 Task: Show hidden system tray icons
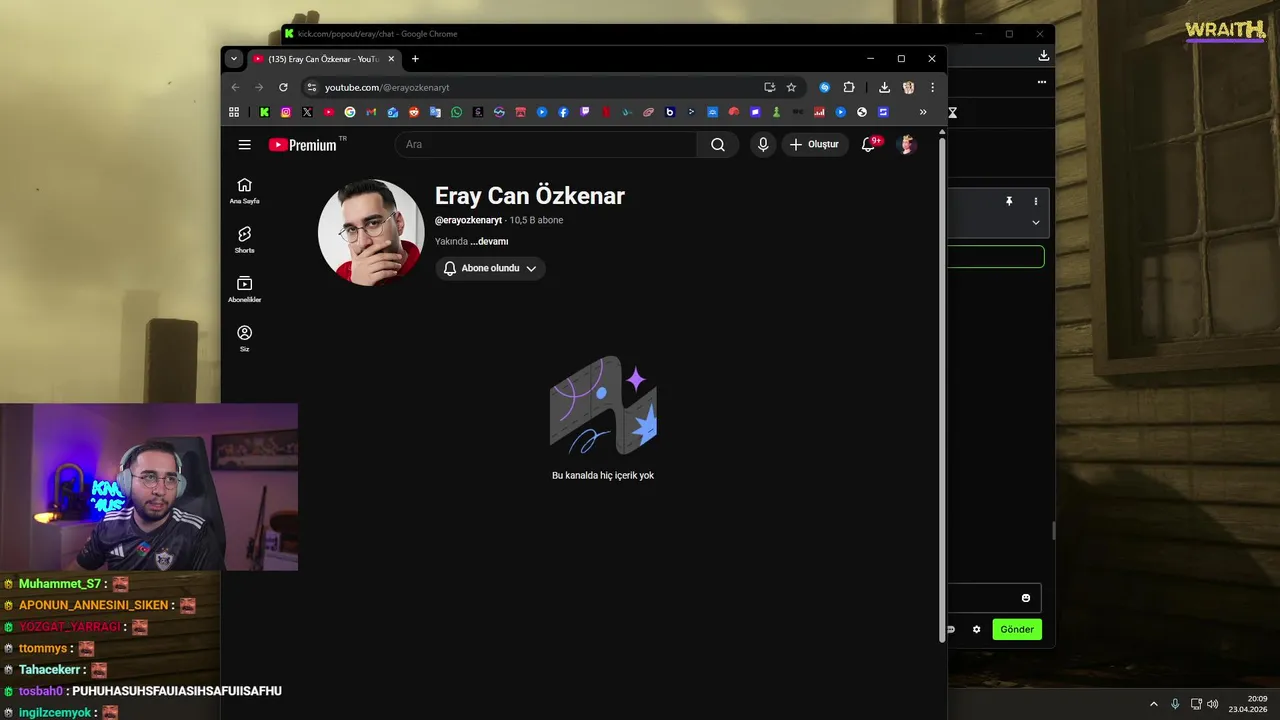(x=1154, y=704)
